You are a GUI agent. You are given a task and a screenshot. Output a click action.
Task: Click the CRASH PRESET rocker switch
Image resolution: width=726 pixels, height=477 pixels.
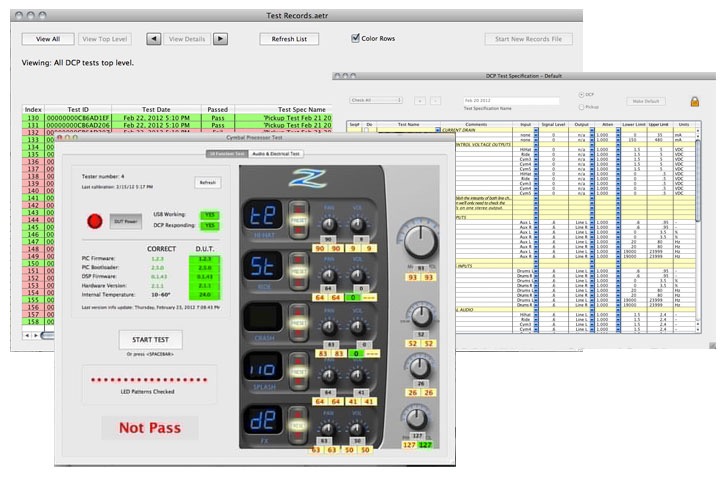click(x=298, y=323)
